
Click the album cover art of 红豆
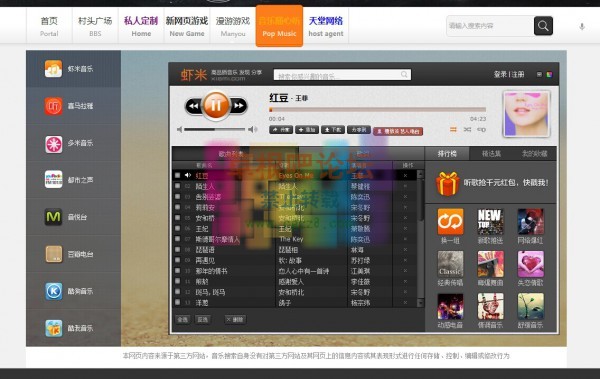coord(526,114)
